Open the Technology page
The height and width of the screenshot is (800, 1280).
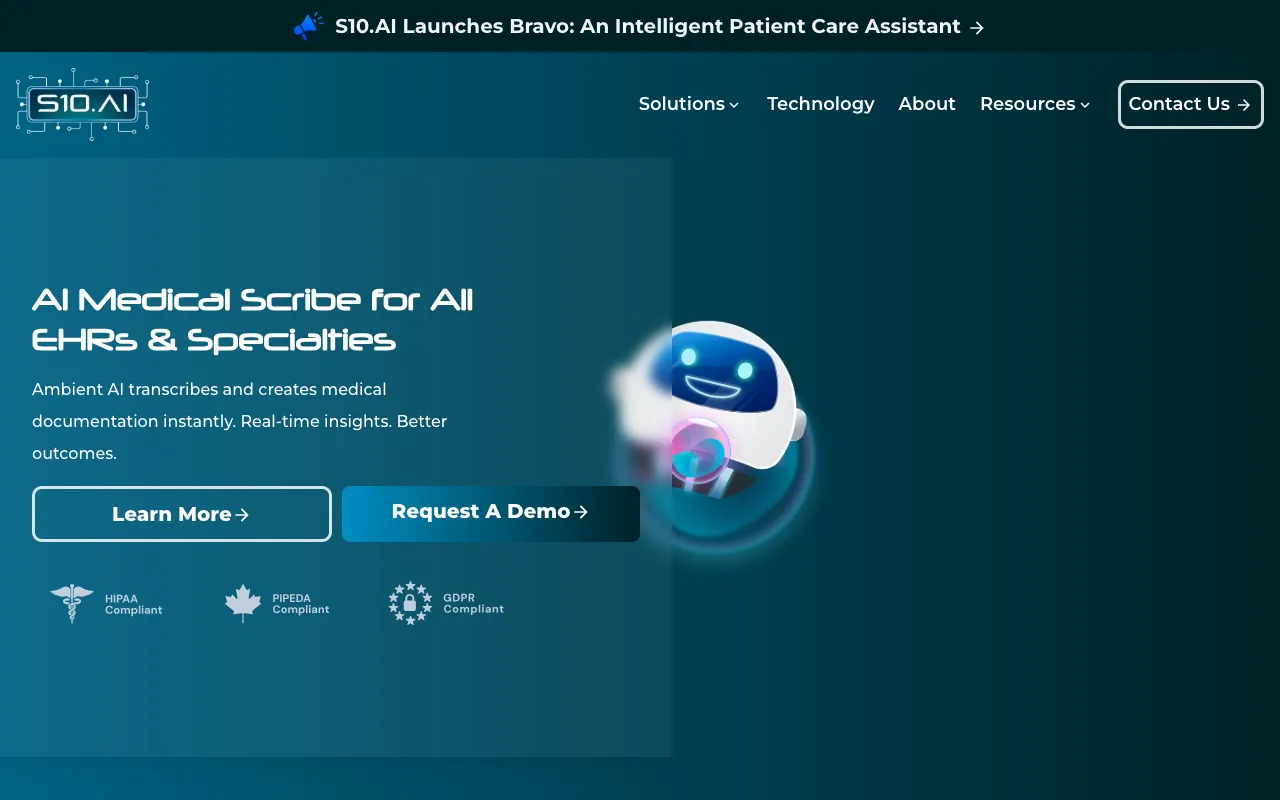click(x=820, y=104)
